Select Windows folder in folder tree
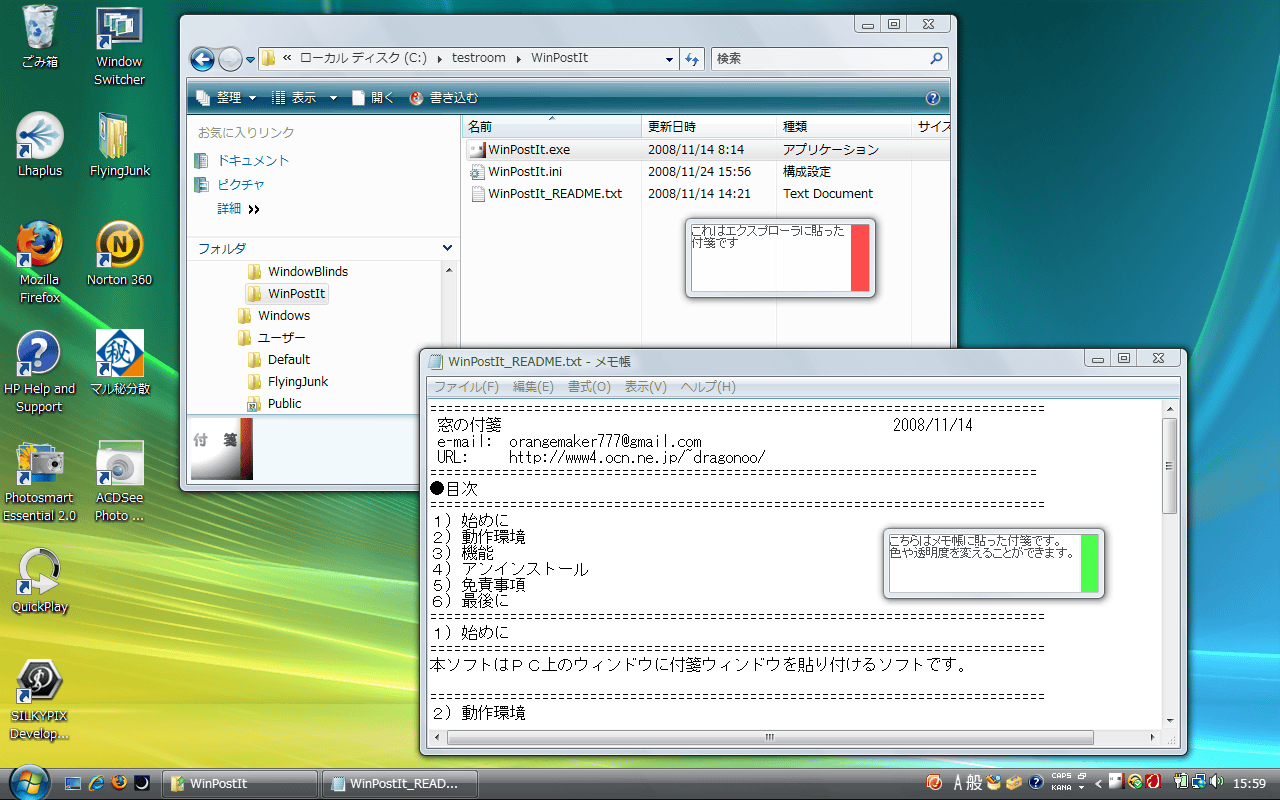Image resolution: width=1280 pixels, height=800 pixels. [273, 315]
